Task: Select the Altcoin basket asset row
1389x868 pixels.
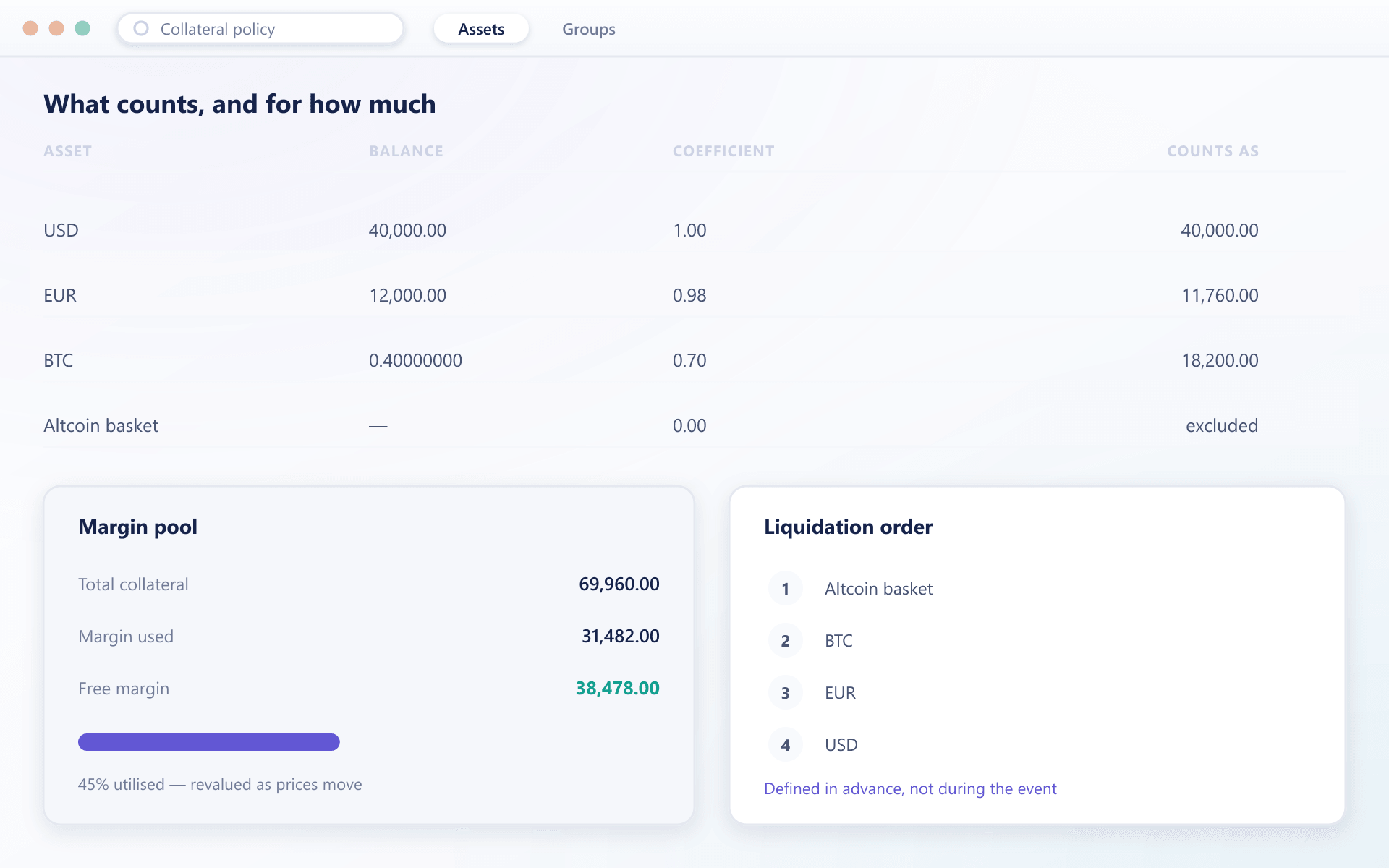Action: tap(694, 426)
